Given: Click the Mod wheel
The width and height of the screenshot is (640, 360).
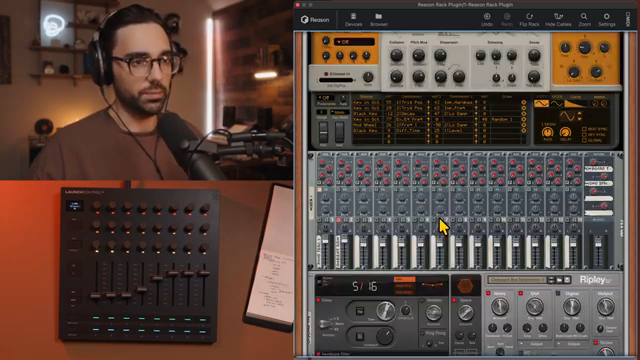Looking at the screenshot, I should (x=339, y=131).
